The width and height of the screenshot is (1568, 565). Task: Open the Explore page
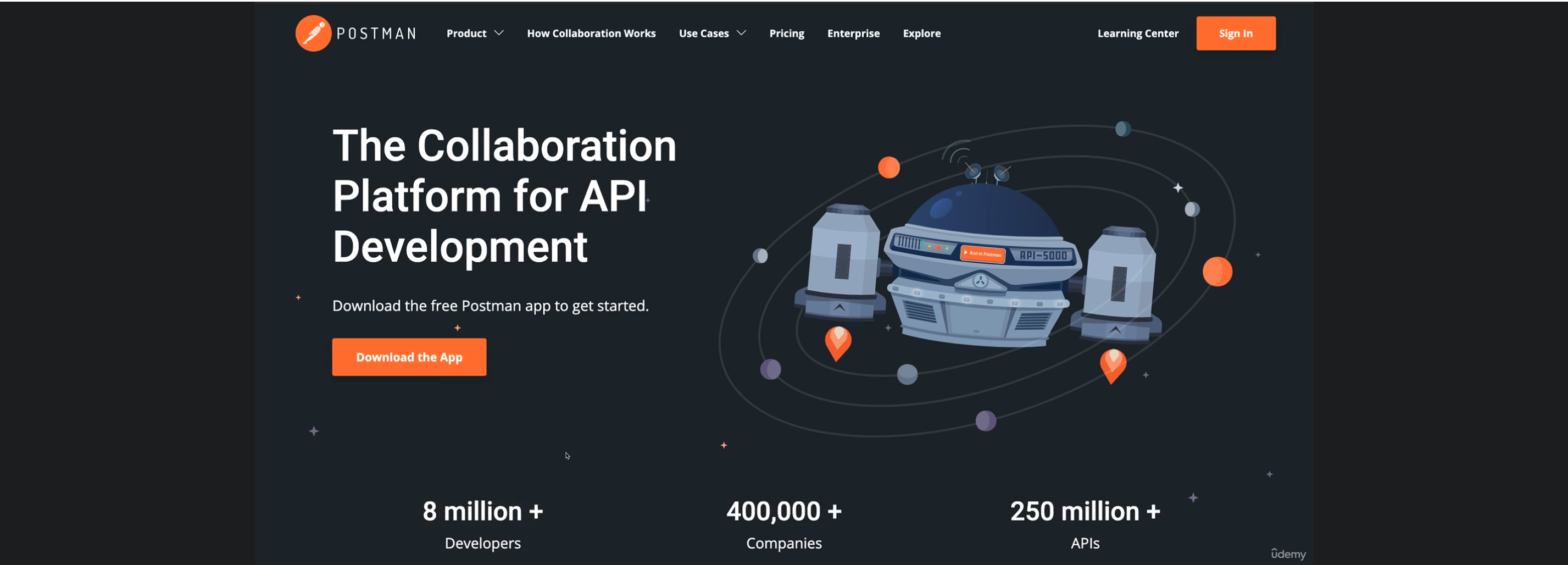point(921,34)
